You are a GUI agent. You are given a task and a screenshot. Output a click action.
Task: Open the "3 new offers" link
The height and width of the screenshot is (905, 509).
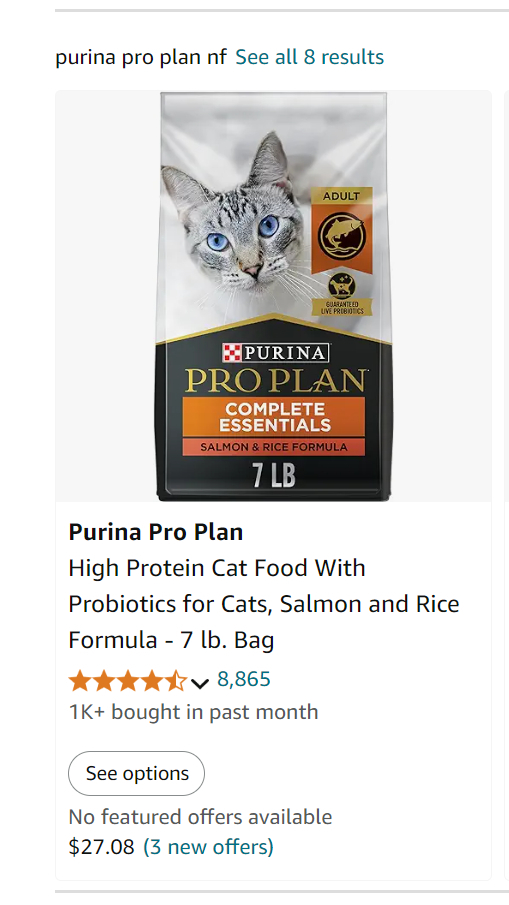coord(208,847)
